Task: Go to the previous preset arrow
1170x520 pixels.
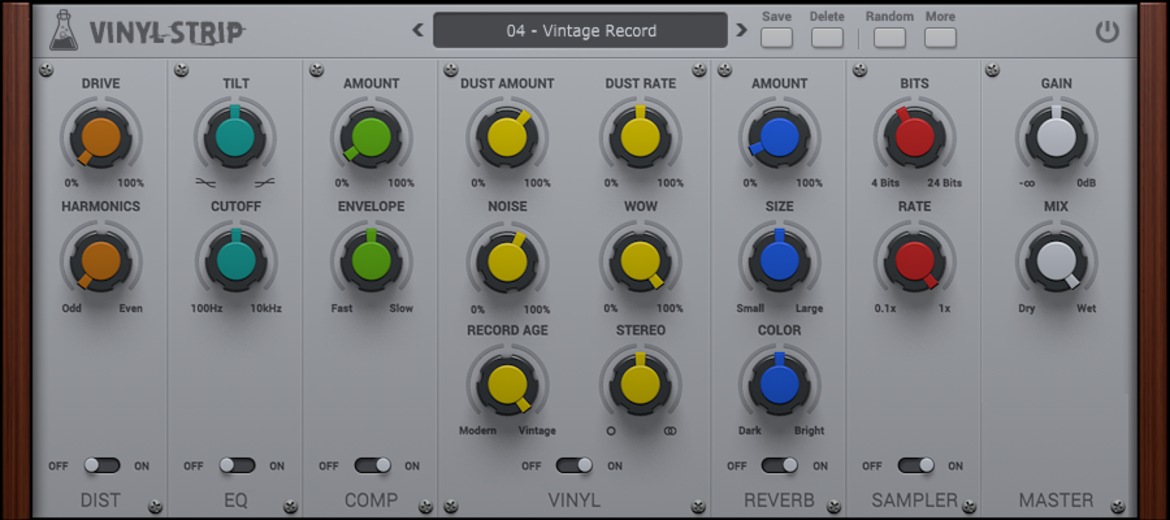Action: [418, 30]
